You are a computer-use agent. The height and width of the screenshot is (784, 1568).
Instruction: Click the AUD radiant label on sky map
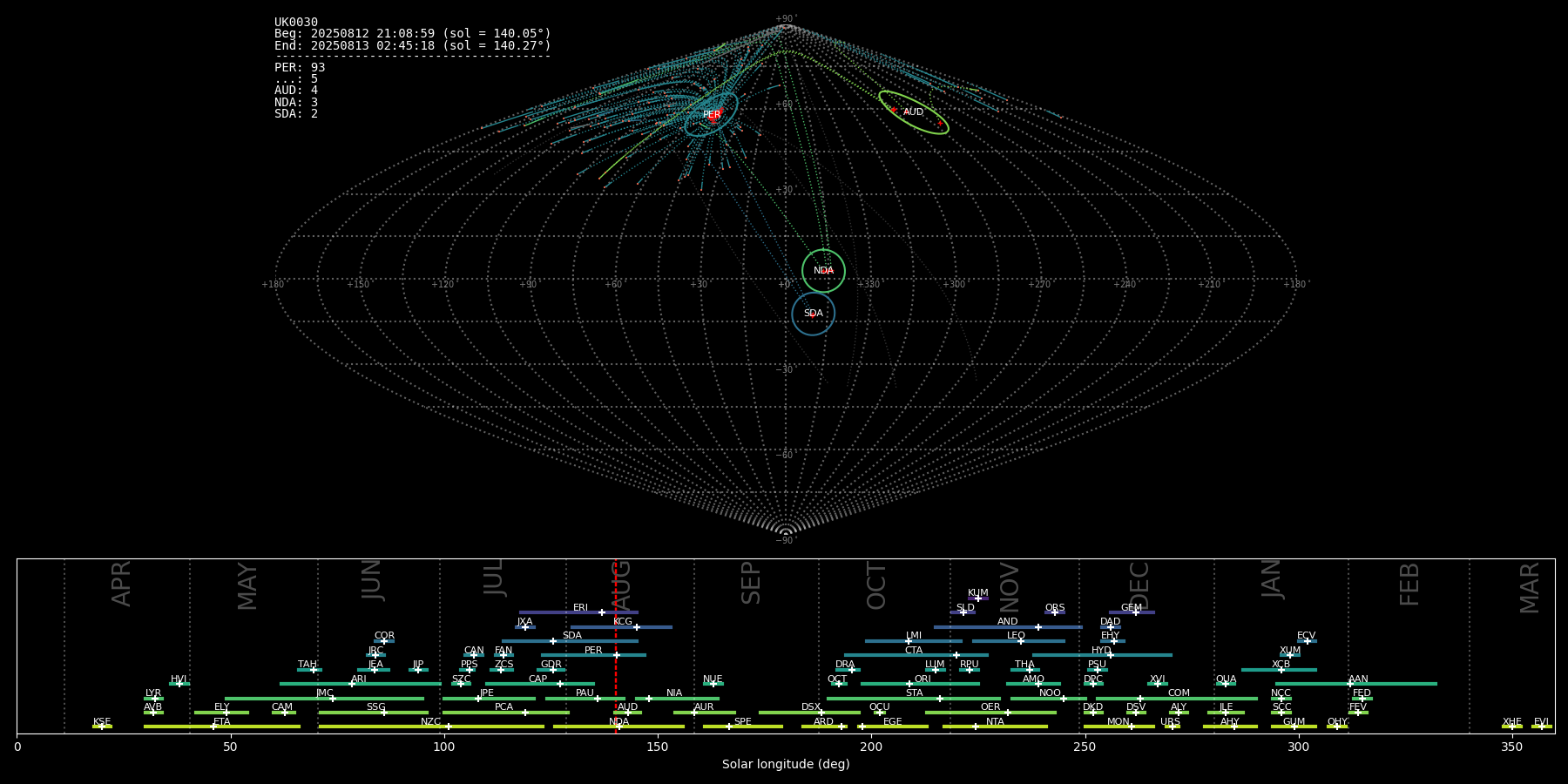click(913, 112)
